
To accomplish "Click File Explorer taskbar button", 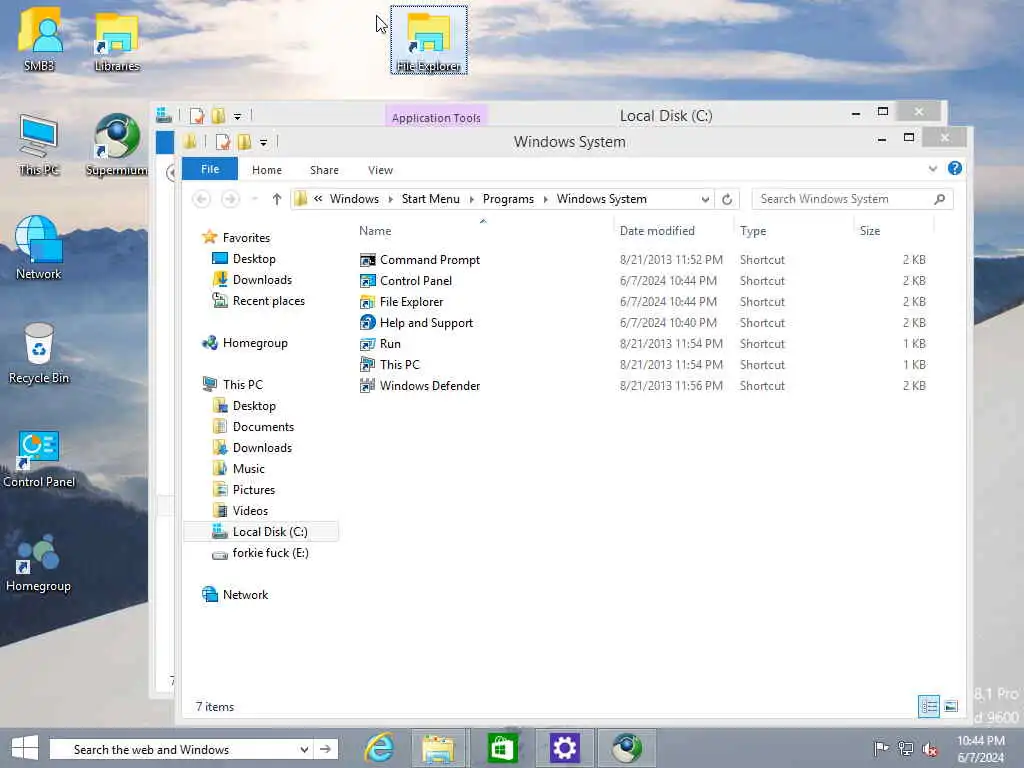I will pyautogui.click(x=438, y=748).
